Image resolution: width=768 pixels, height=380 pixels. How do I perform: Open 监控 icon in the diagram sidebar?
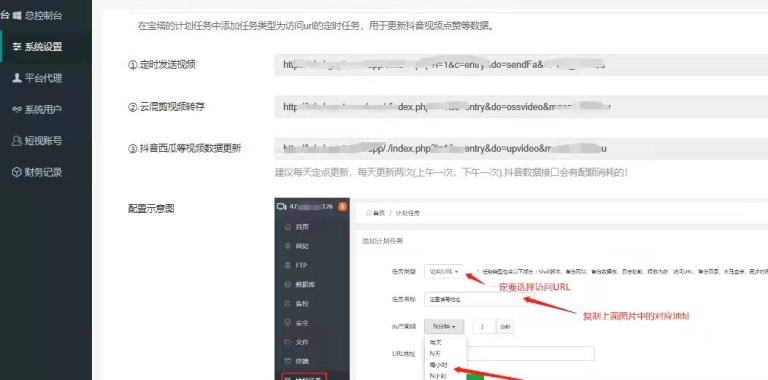click(288, 304)
